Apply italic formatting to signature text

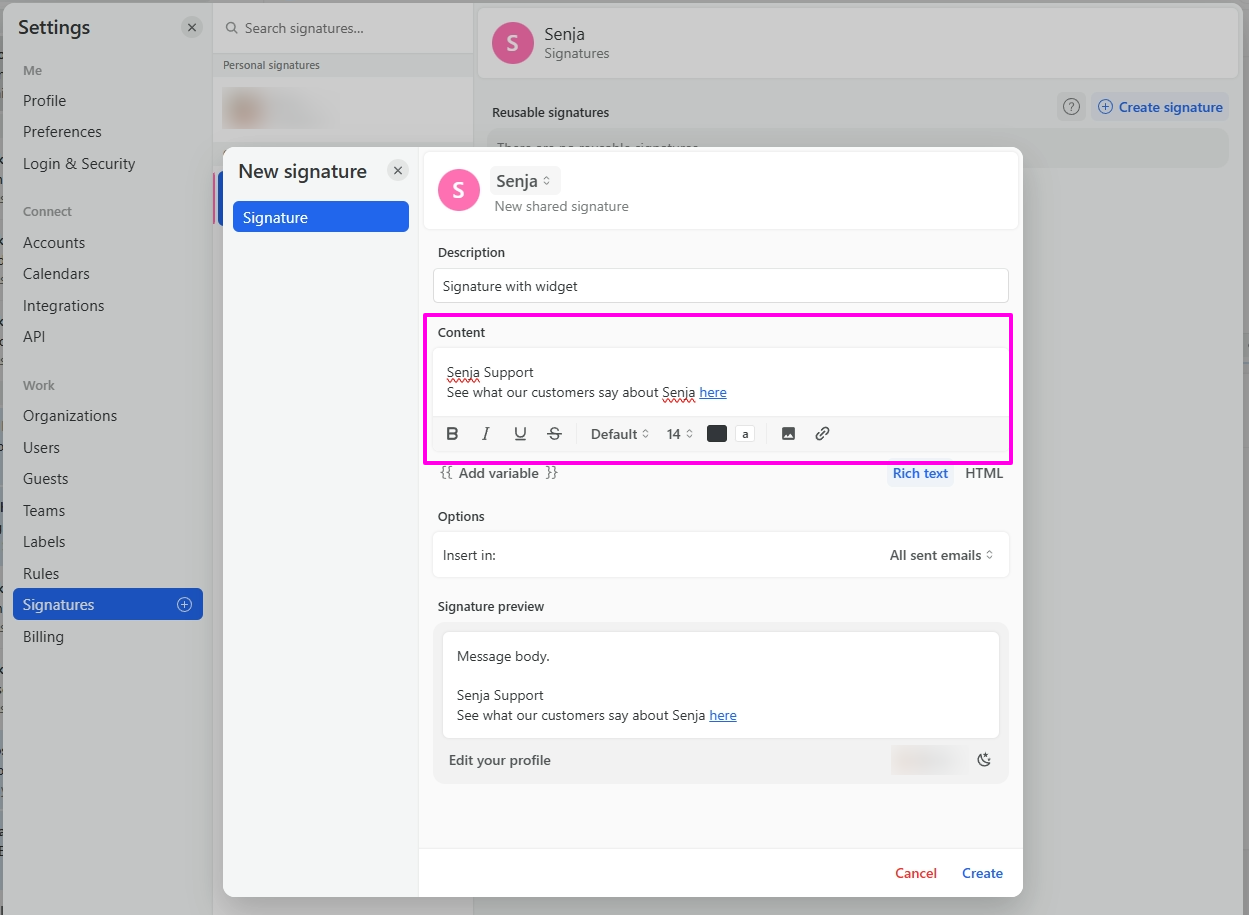pyautogui.click(x=486, y=434)
